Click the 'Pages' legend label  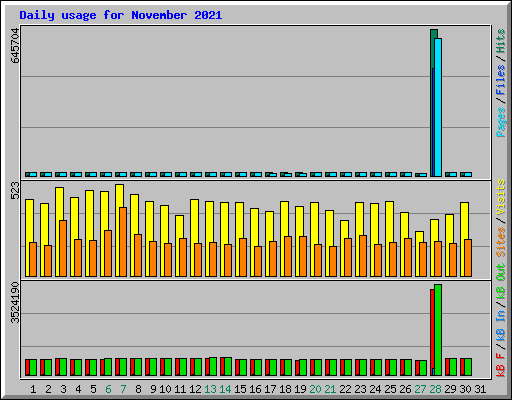click(x=501, y=122)
